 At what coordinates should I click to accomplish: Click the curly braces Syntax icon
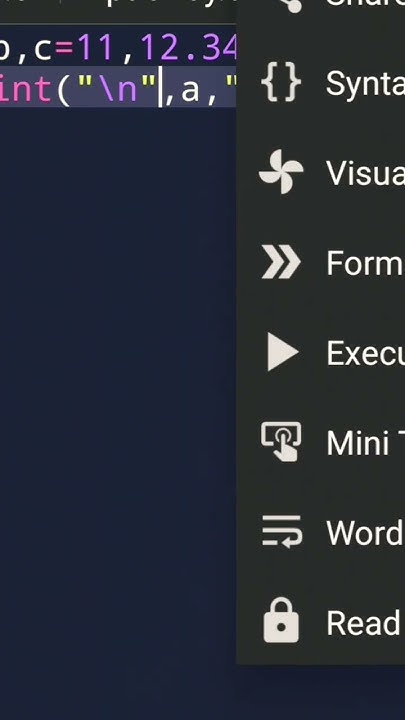pyautogui.click(x=281, y=83)
